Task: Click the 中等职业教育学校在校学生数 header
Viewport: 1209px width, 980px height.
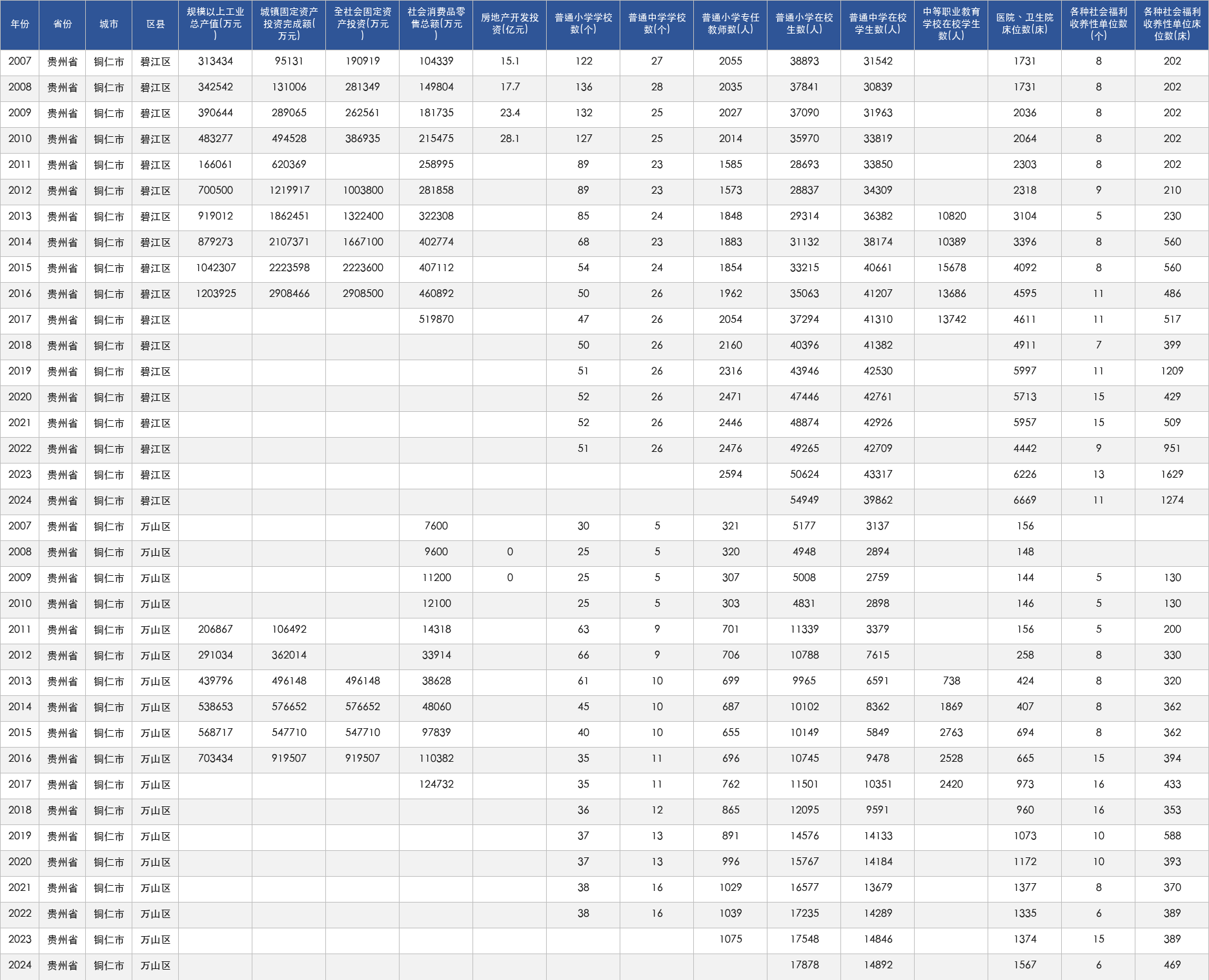Action: click(951, 25)
